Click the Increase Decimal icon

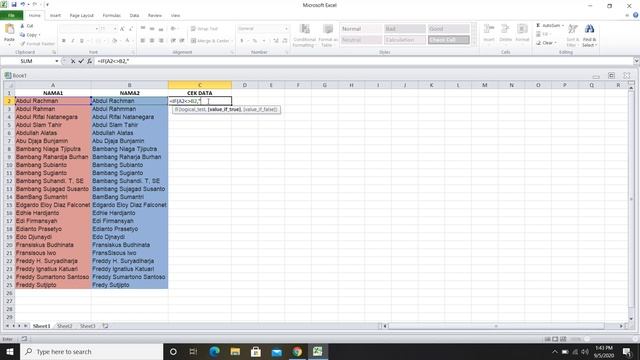276,40
